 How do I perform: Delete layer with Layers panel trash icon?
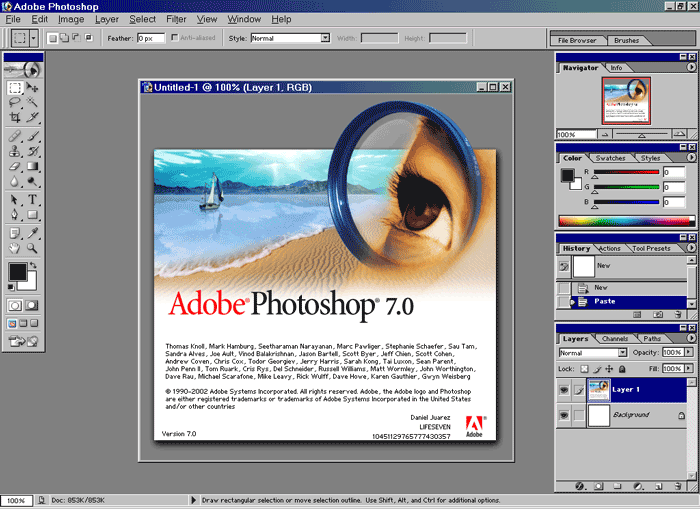pyautogui.click(x=678, y=486)
